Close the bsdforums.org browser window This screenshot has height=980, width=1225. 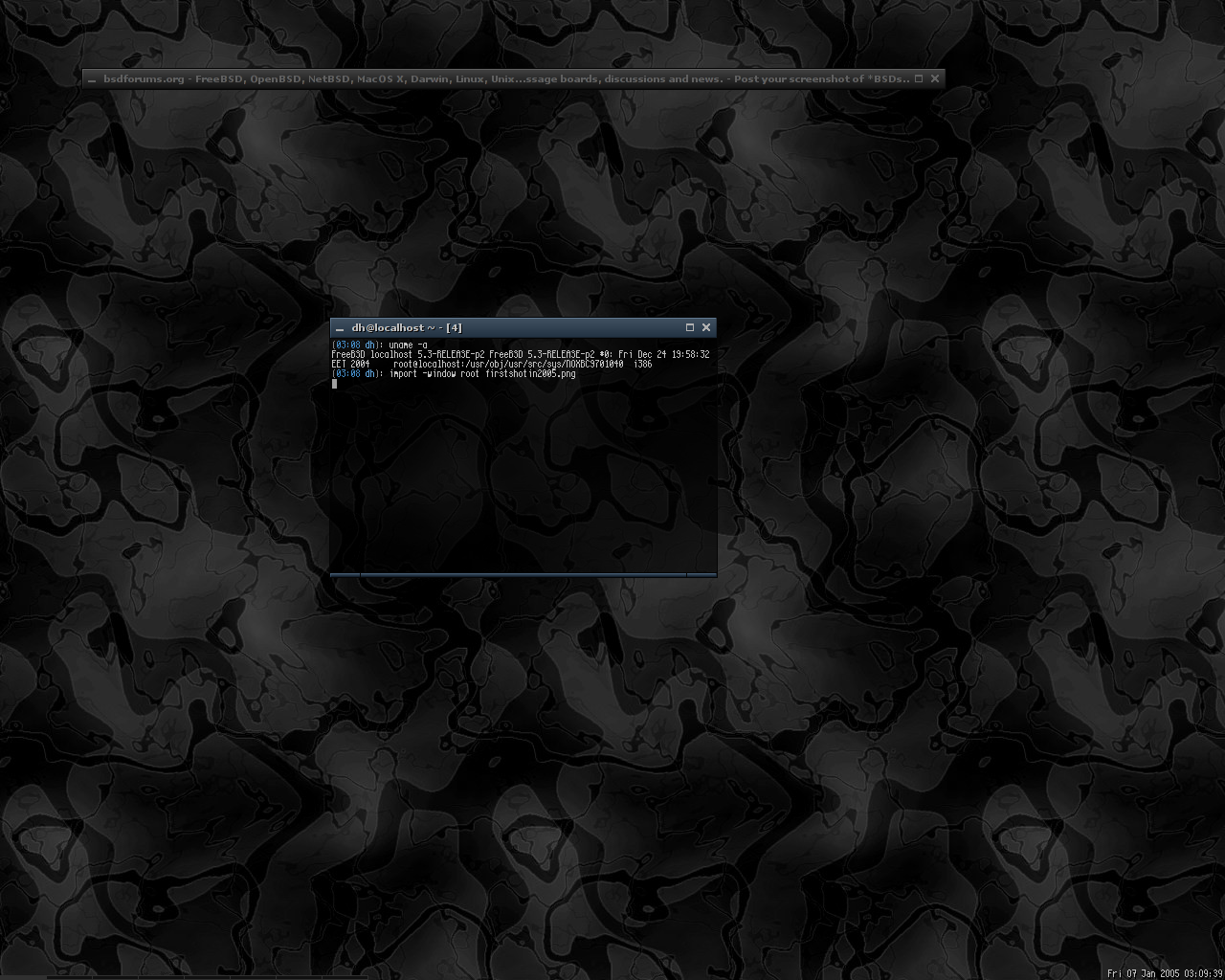(935, 78)
